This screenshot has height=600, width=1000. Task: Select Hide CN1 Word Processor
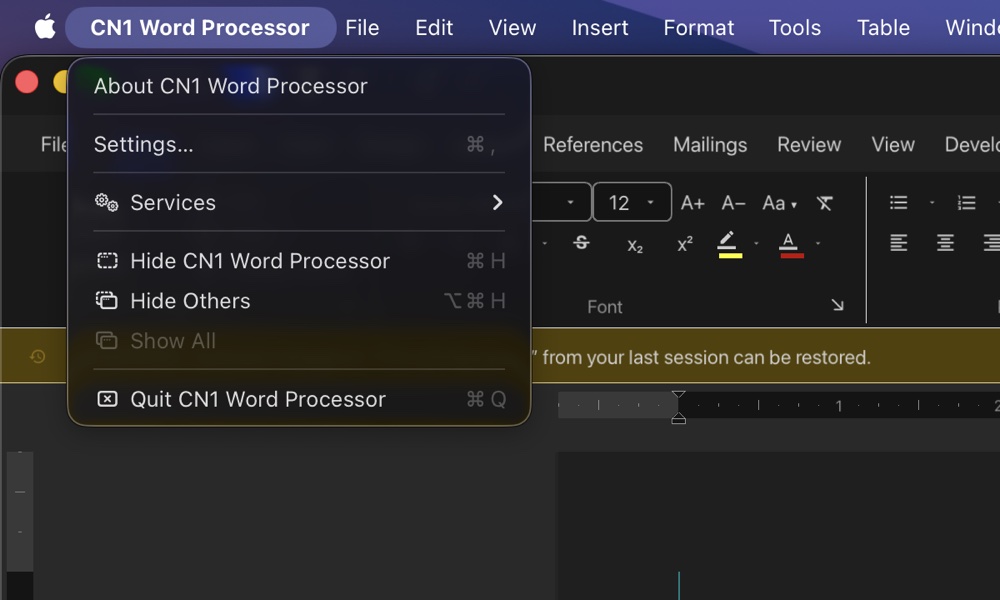[x=299, y=261]
